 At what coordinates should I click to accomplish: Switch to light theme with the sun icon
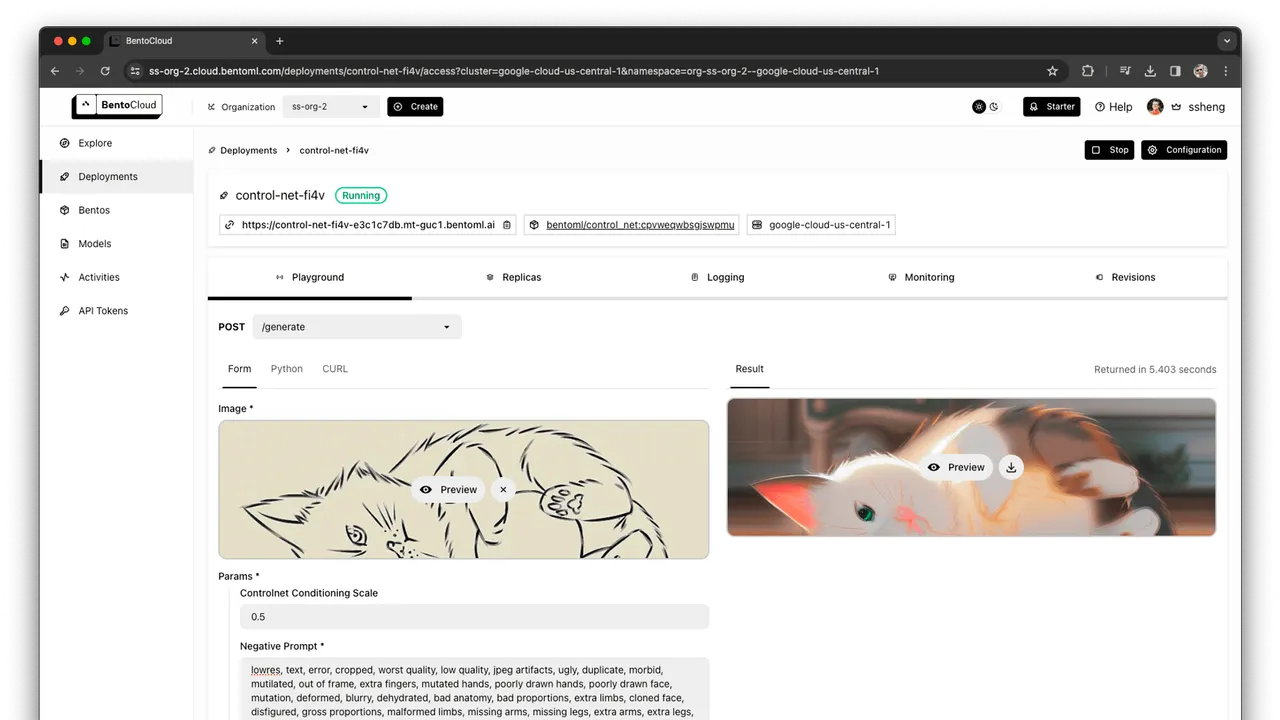[x=979, y=107]
